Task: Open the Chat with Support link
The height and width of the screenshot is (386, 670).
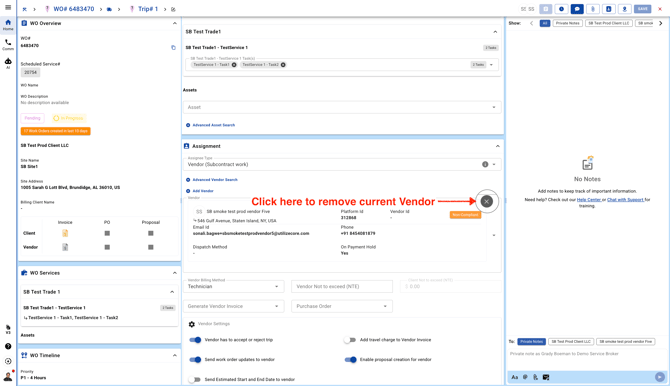Action: [625, 200]
